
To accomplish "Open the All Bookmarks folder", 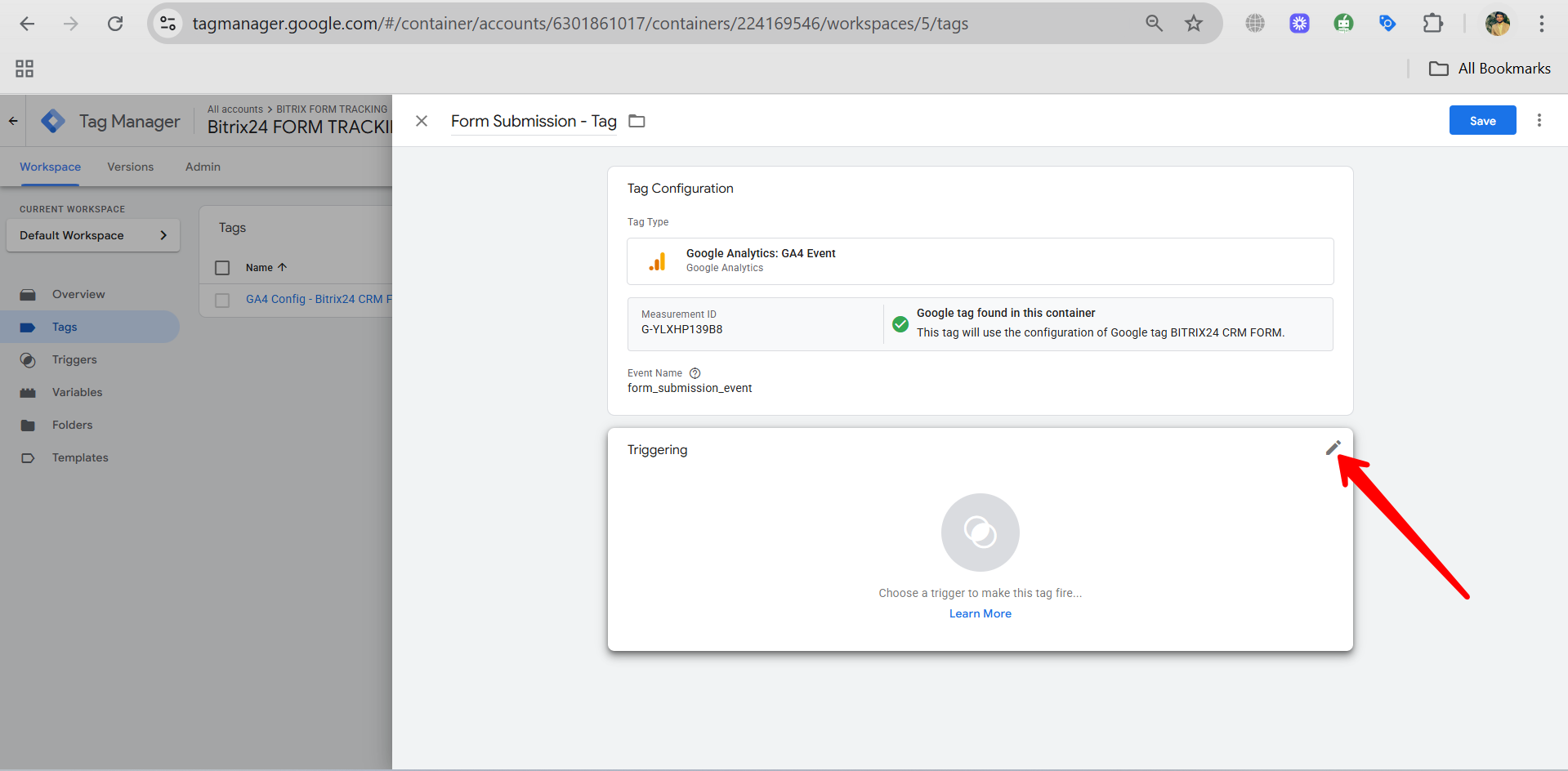I will 1490,69.
